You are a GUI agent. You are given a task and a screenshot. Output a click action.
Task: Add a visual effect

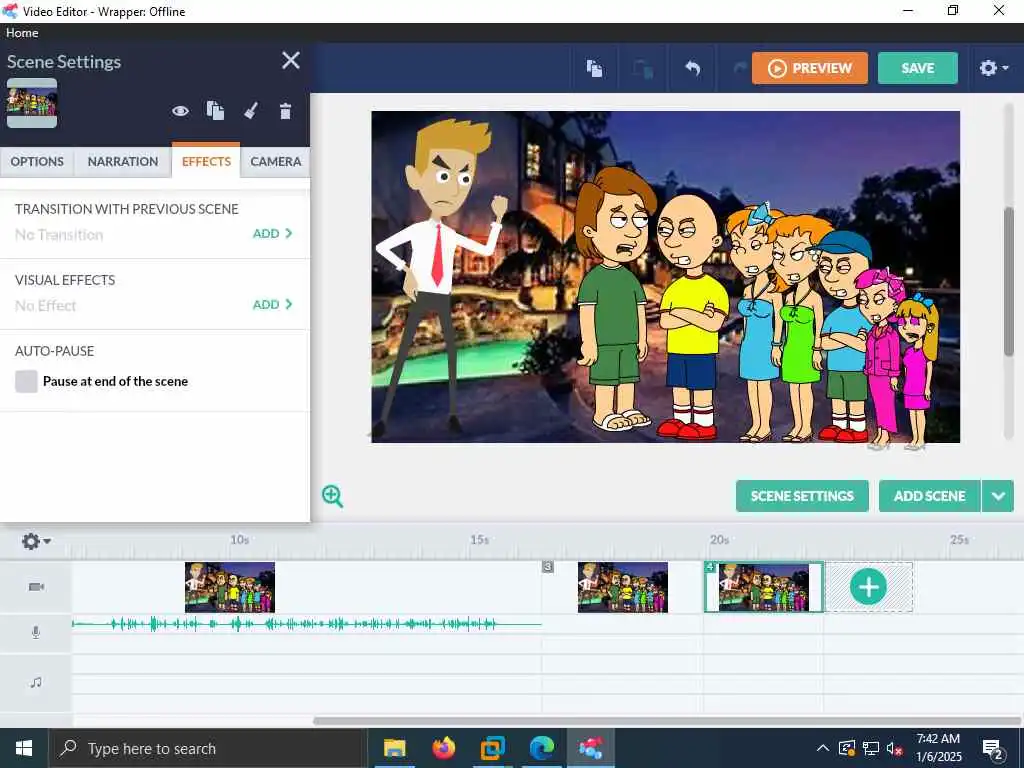click(x=272, y=305)
